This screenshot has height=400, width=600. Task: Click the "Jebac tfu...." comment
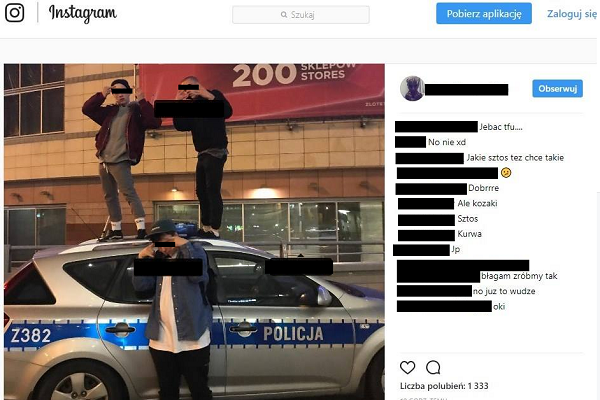[x=501, y=127]
